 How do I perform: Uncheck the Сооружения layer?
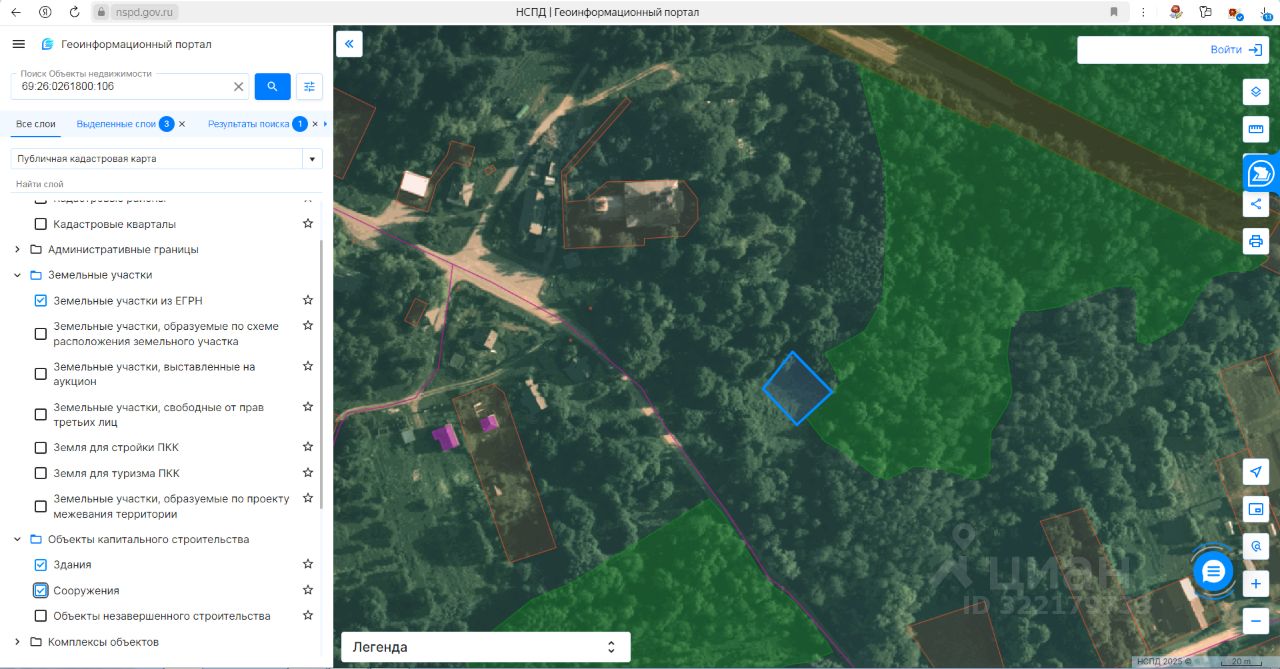point(41,590)
